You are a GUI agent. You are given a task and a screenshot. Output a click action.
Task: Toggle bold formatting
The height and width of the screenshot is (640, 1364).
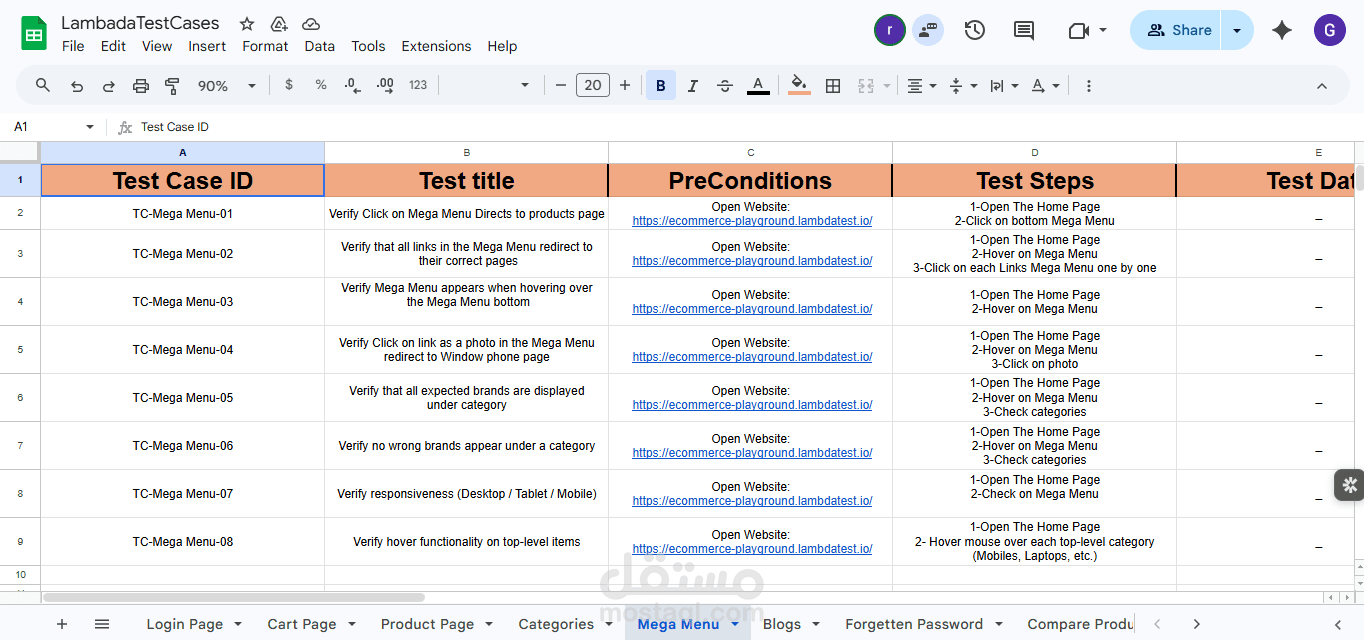(661, 86)
